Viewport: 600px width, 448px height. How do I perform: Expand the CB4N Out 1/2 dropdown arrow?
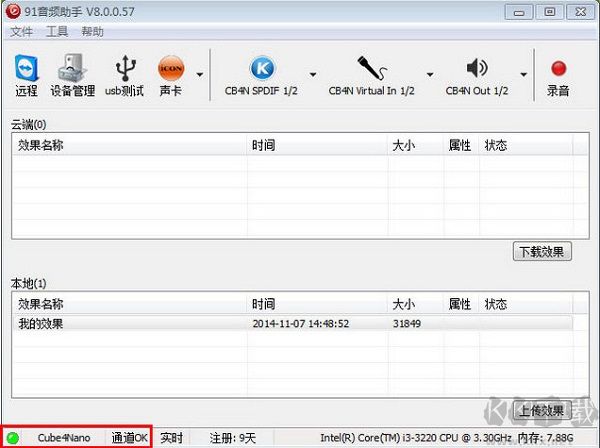(523, 75)
